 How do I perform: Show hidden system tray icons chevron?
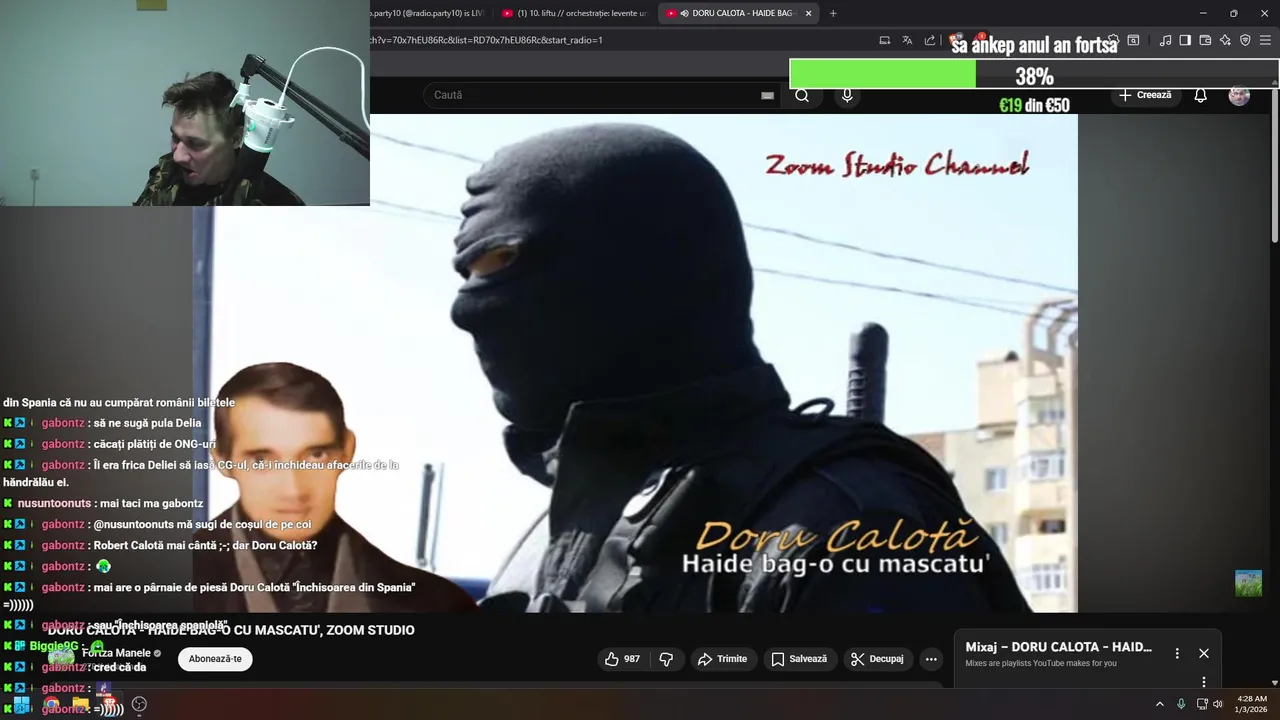pyautogui.click(x=1160, y=704)
